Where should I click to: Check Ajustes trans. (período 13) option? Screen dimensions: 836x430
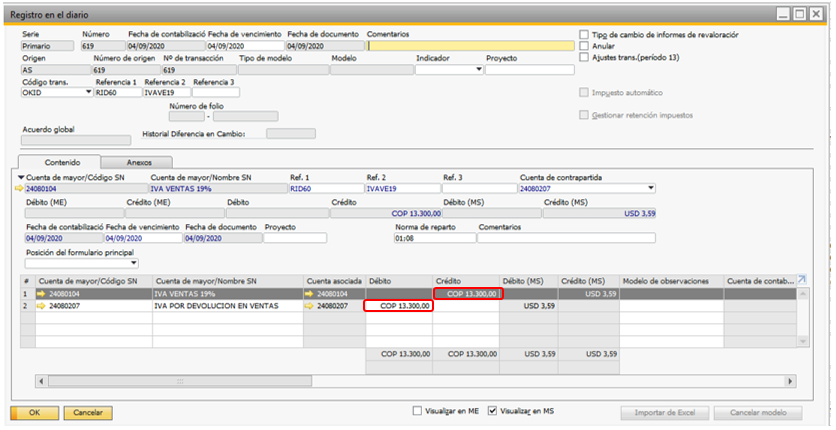(584, 57)
